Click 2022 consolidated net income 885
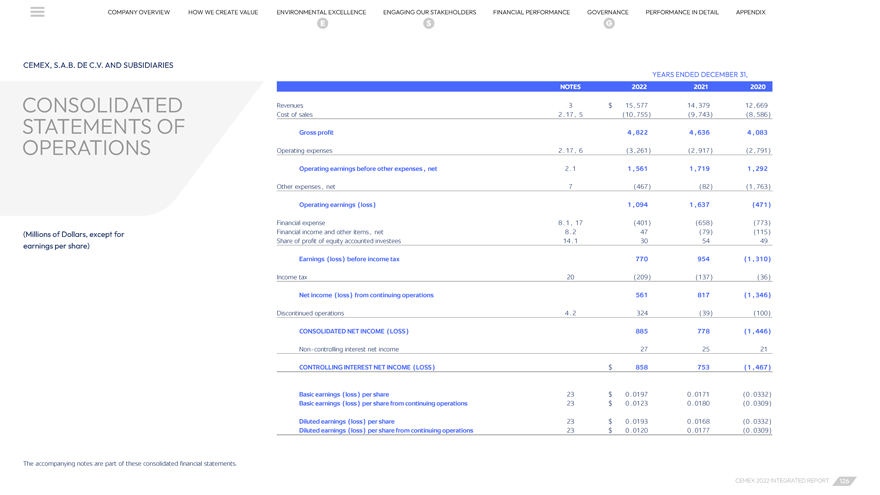Image resolution: width=880 pixels, height=495 pixels. point(641,331)
